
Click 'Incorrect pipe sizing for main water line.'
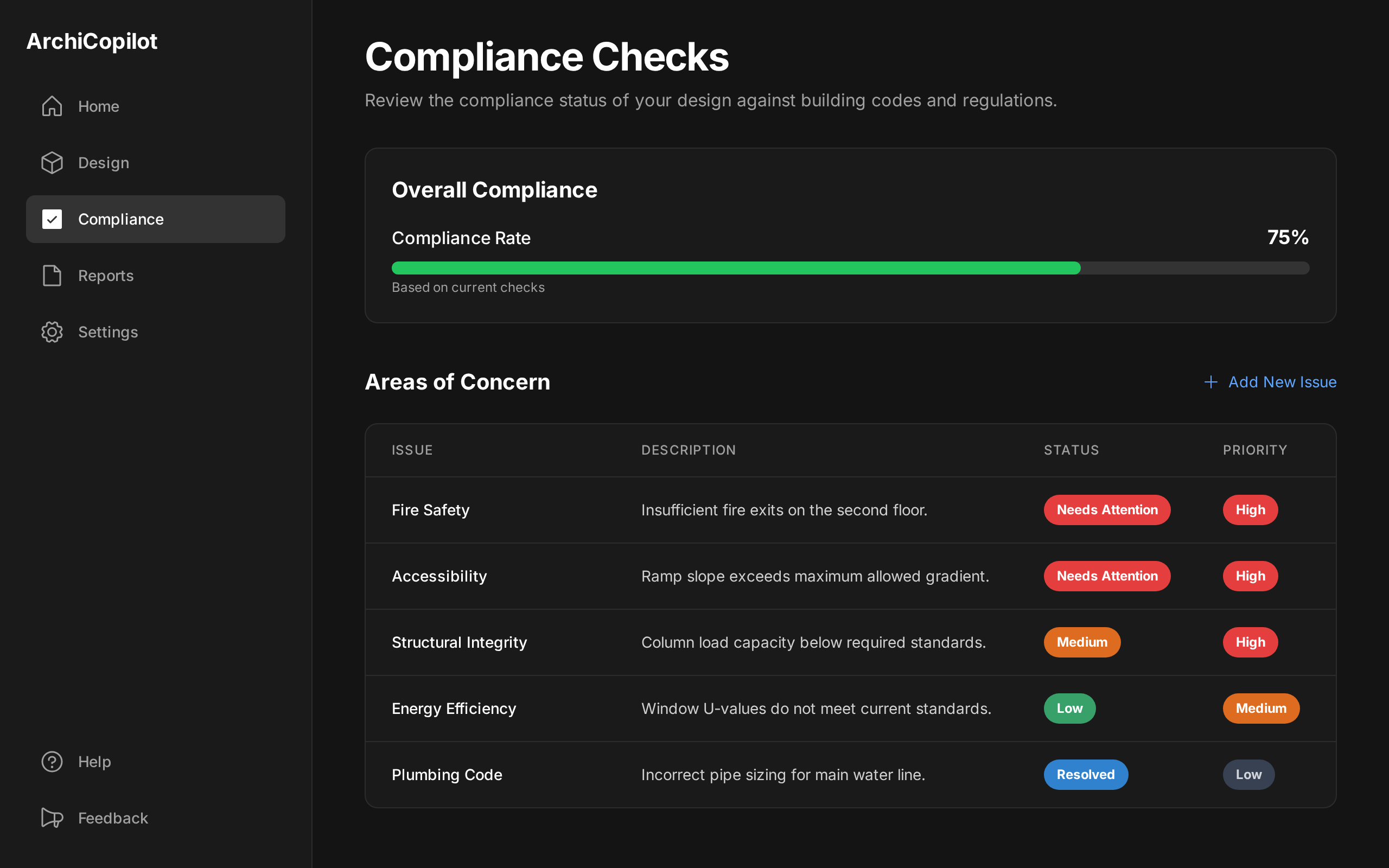(x=783, y=775)
